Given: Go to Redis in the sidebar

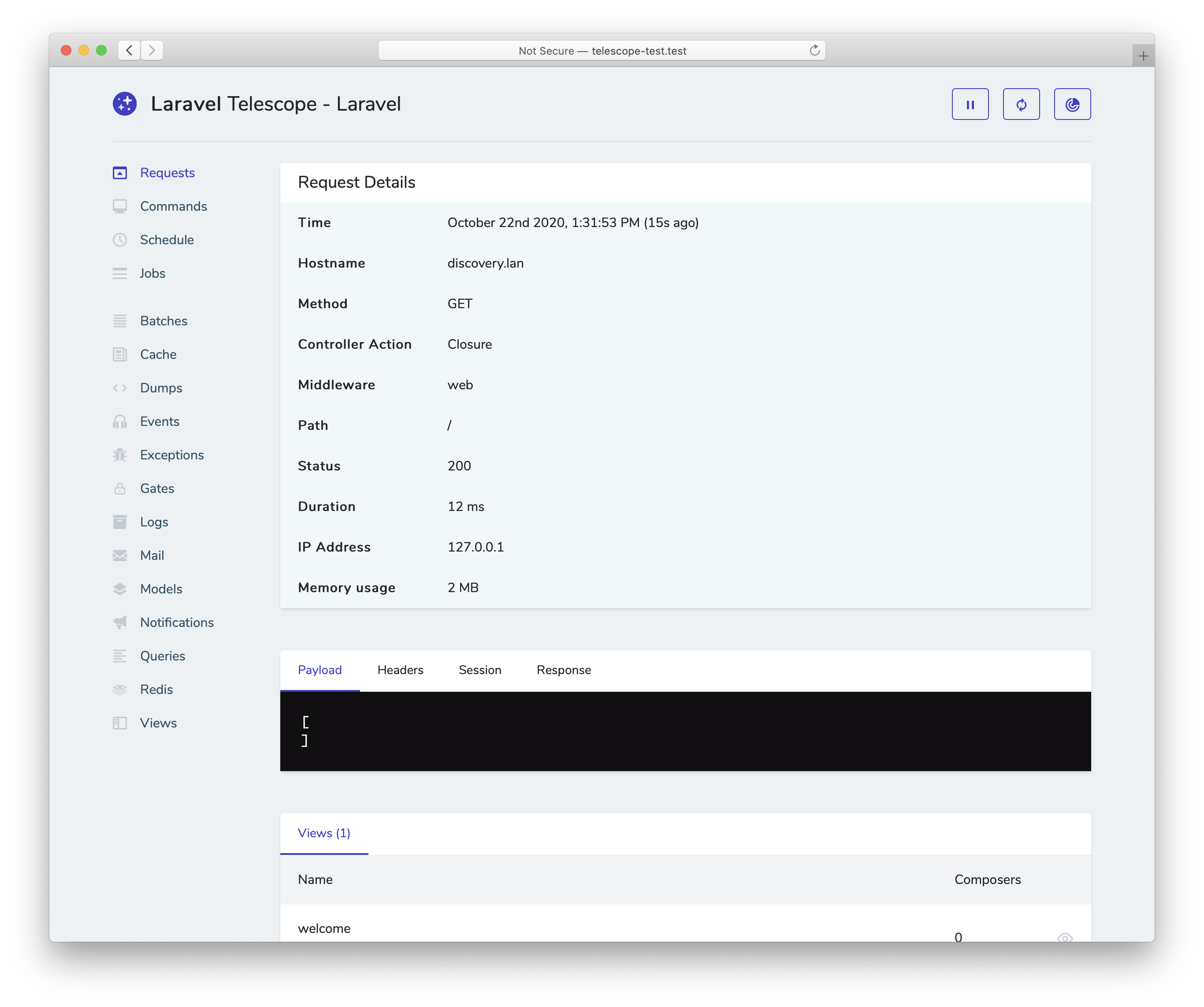Looking at the screenshot, I should tap(156, 689).
